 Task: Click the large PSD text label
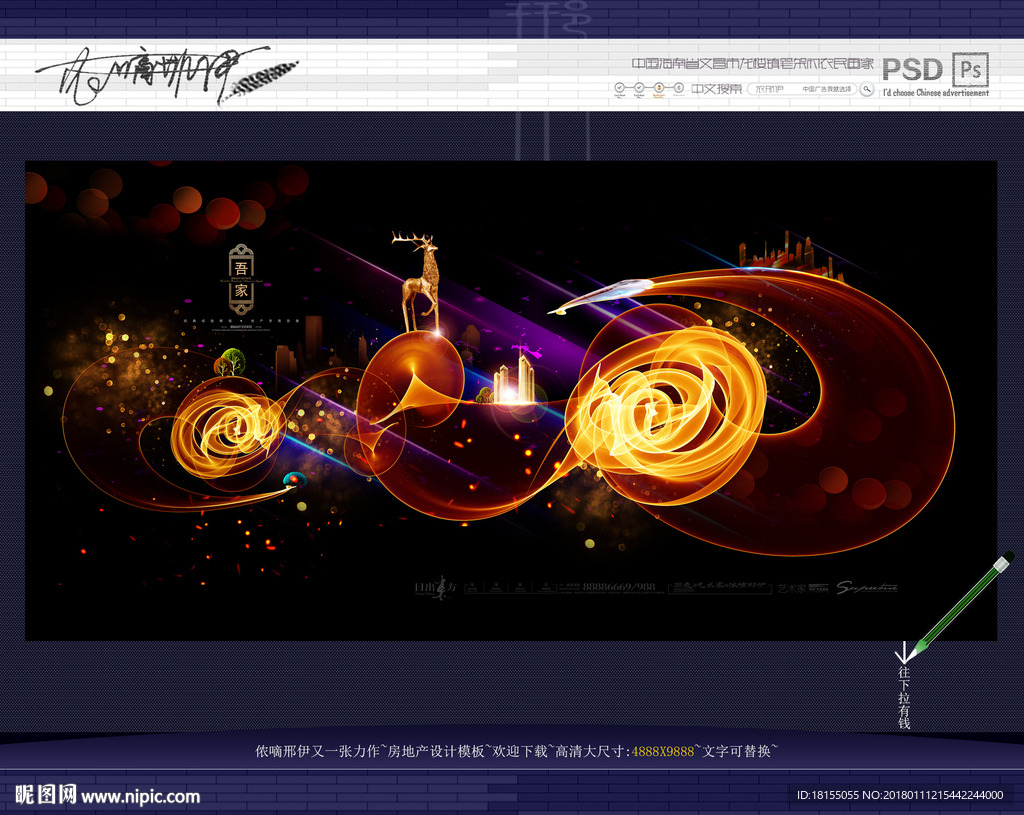point(912,69)
